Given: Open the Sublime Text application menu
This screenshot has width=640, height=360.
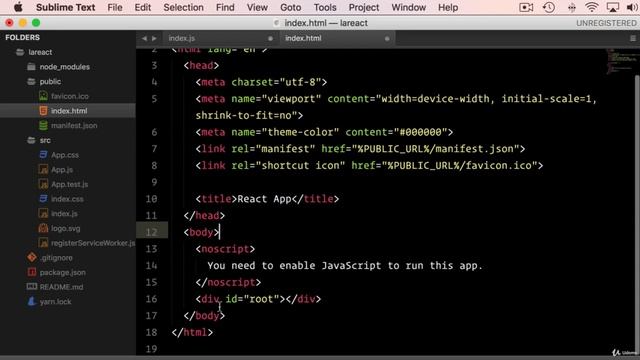Looking at the screenshot, I should [65, 7].
